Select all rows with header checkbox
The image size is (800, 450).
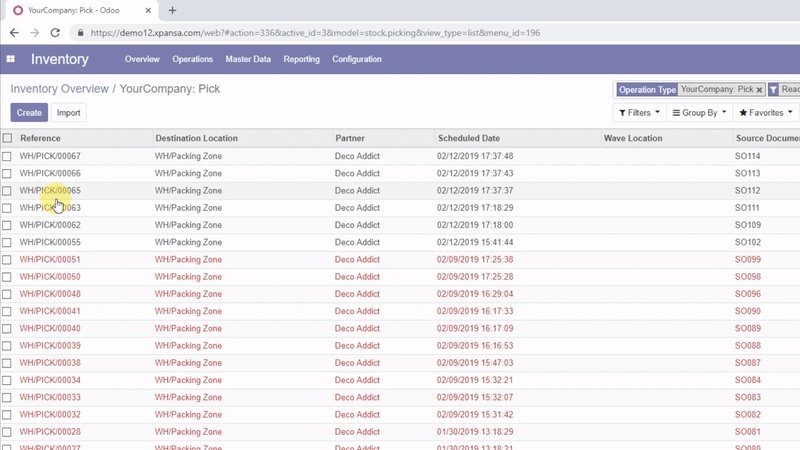pos(7,138)
